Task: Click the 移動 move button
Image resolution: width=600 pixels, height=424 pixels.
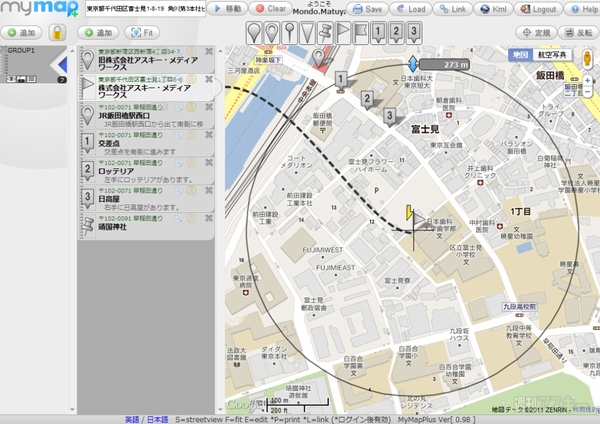Action: (227, 8)
